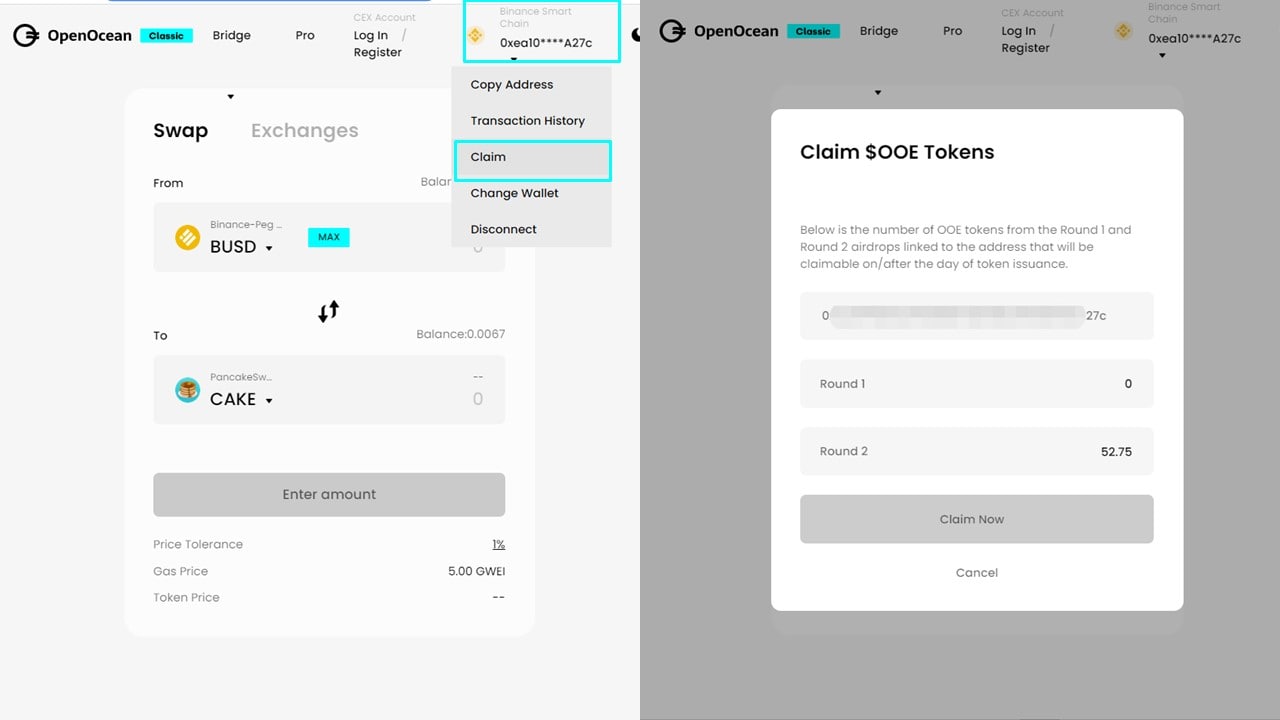Image resolution: width=1280 pixels, height=720 pixels.
Task: Click the Classic badge in right header
Action: pyautogui.click(x=813, y=31)
